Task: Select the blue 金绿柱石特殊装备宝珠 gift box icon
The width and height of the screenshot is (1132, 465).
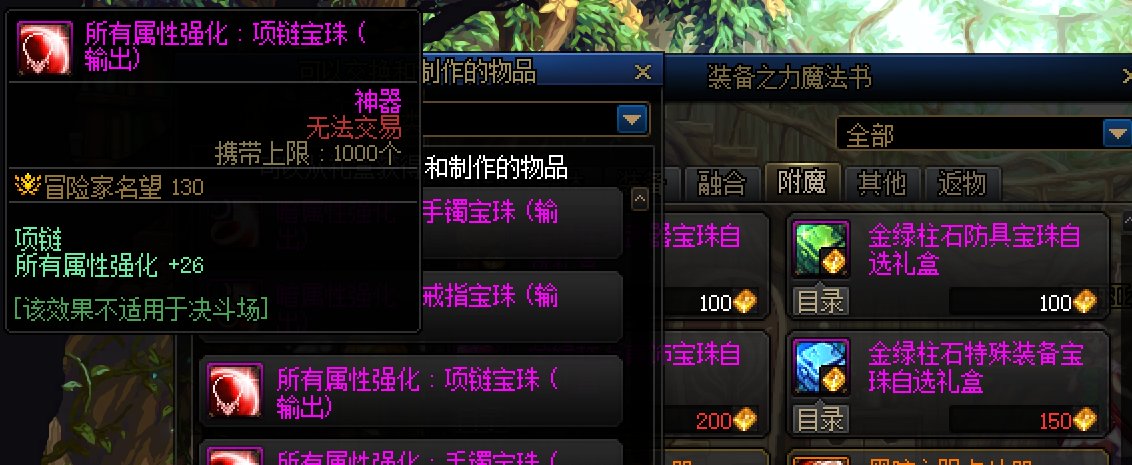Action: pos(821,366)
